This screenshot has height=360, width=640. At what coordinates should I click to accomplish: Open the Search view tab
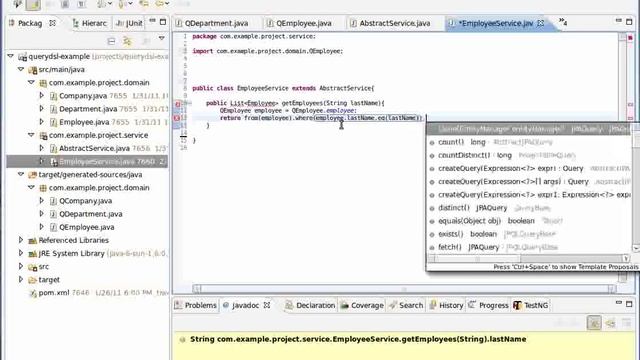click(406, 305)
